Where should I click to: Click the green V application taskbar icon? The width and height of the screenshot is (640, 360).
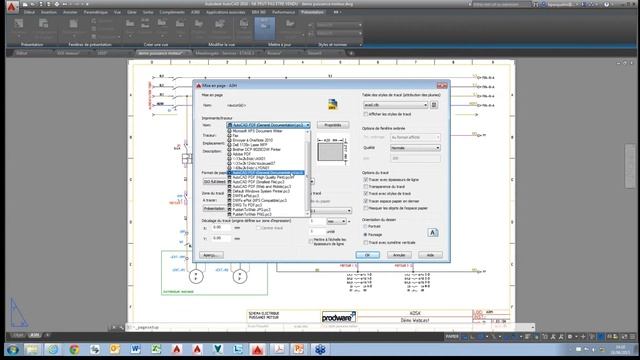[218, 349]
